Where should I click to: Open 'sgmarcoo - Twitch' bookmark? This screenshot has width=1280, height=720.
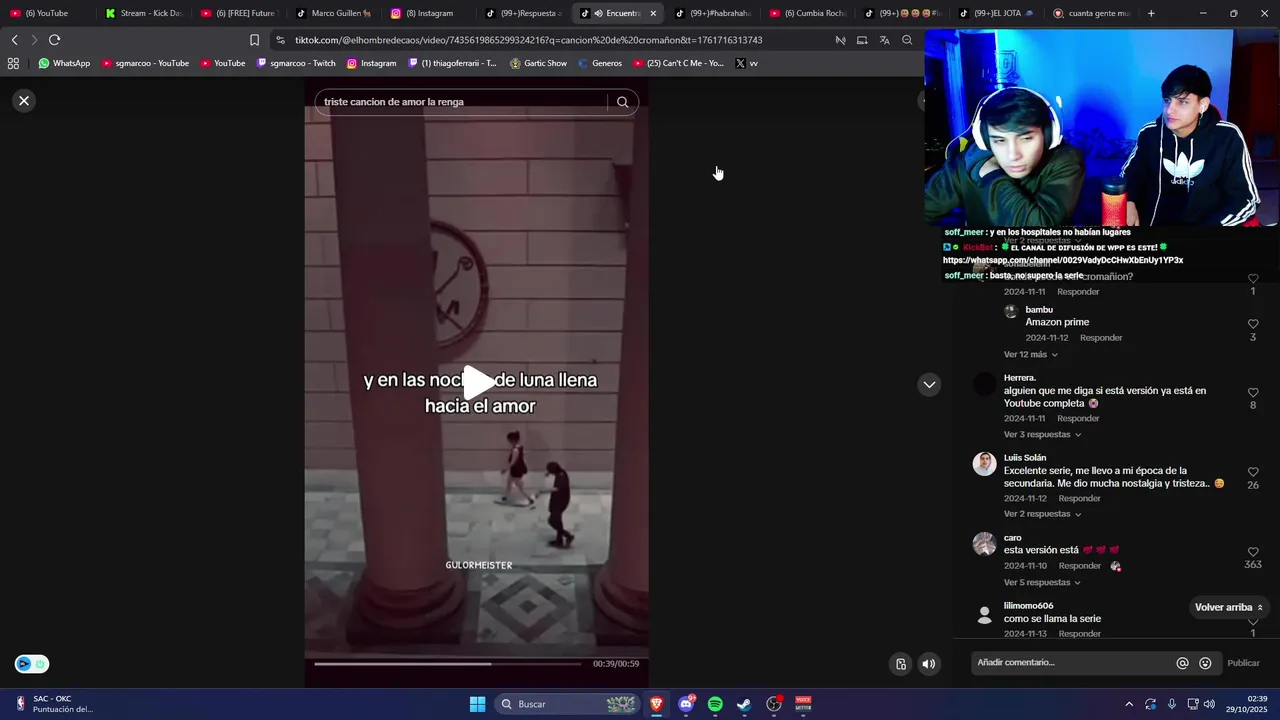[x=296, y=63]
